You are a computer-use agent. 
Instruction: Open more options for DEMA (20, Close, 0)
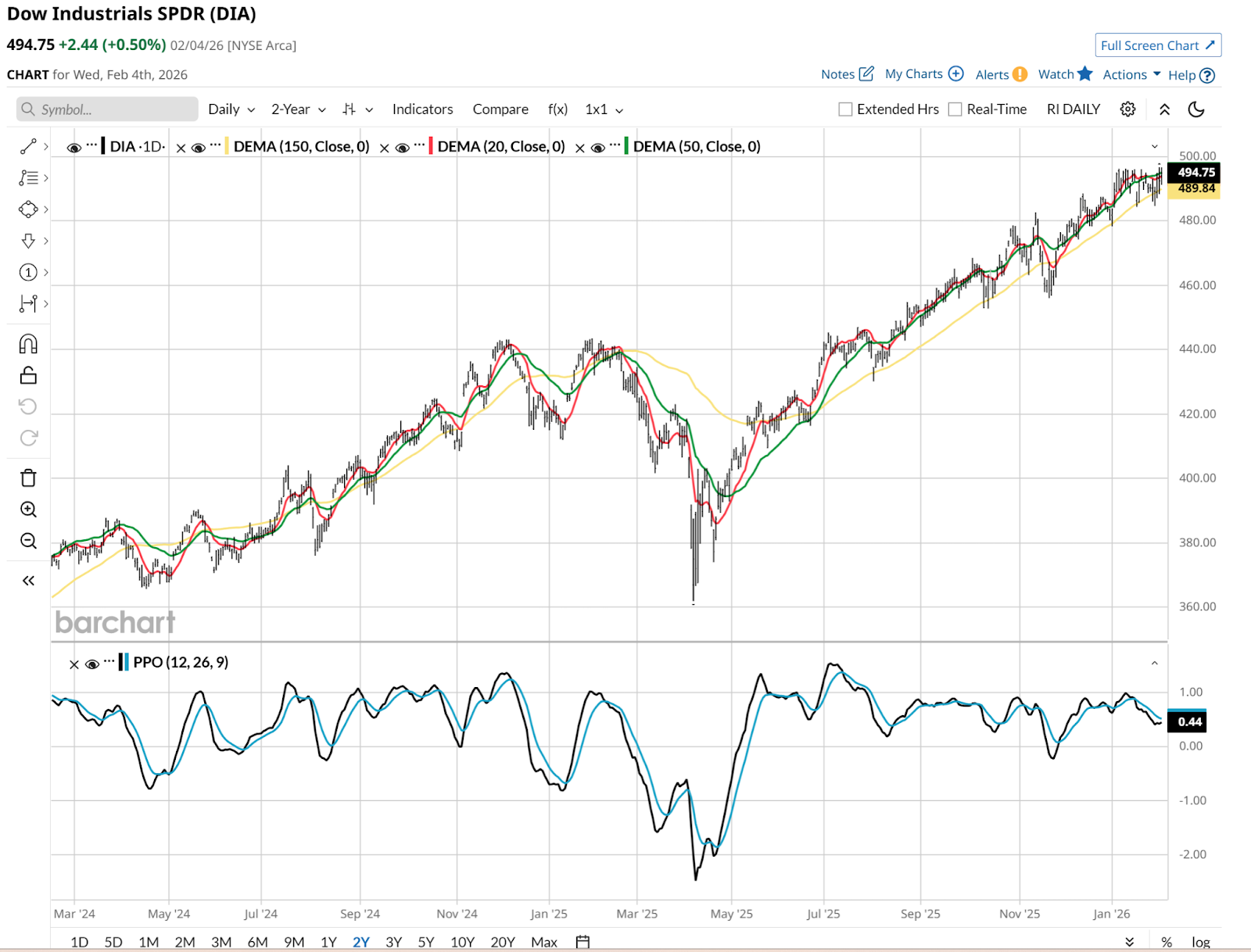419,145
